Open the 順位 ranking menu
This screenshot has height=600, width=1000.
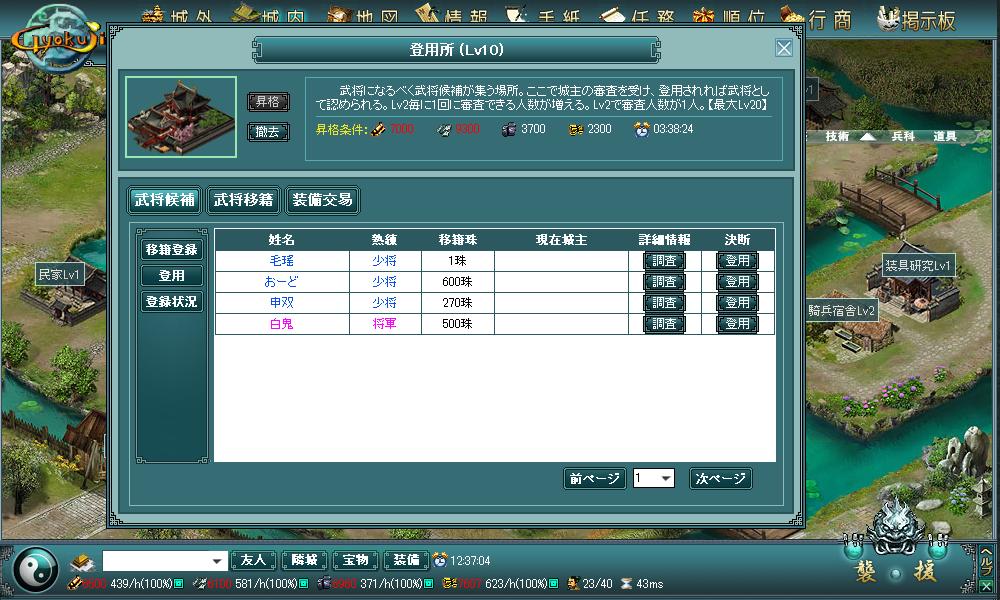728,14
